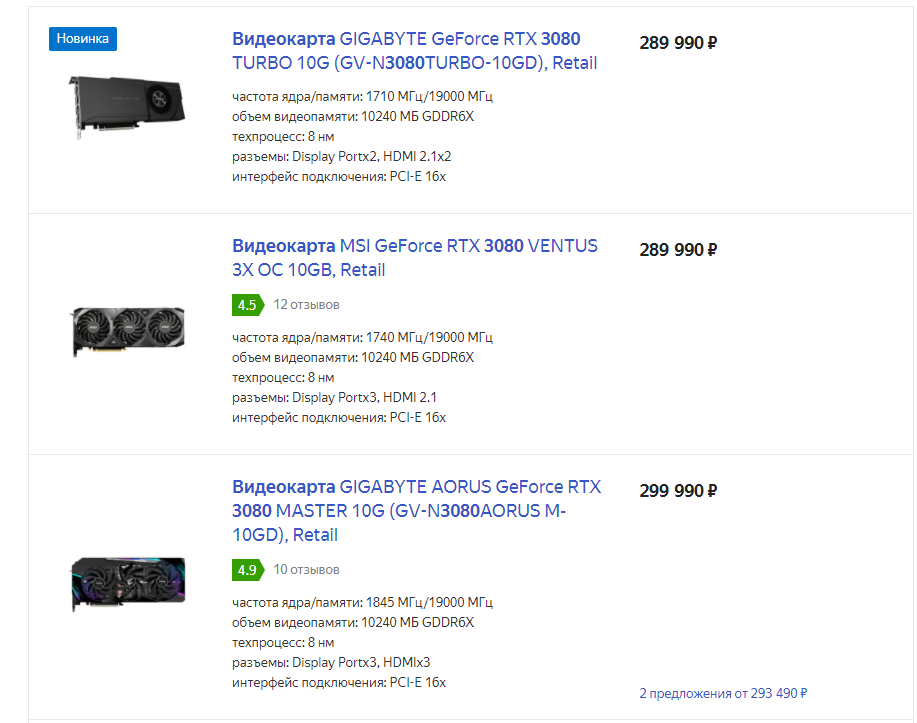Screen dimensions: 917x723
Task: Click the 4.9 rating badge
Action: coord(247,570)
